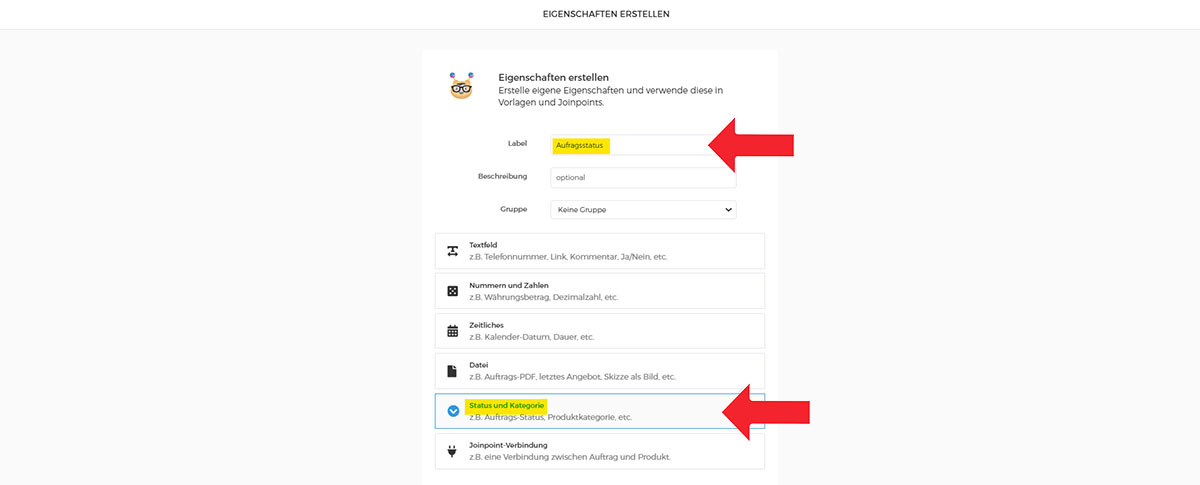Open the Gruppe dropdown
The image size is (1200, 485).
643,210
